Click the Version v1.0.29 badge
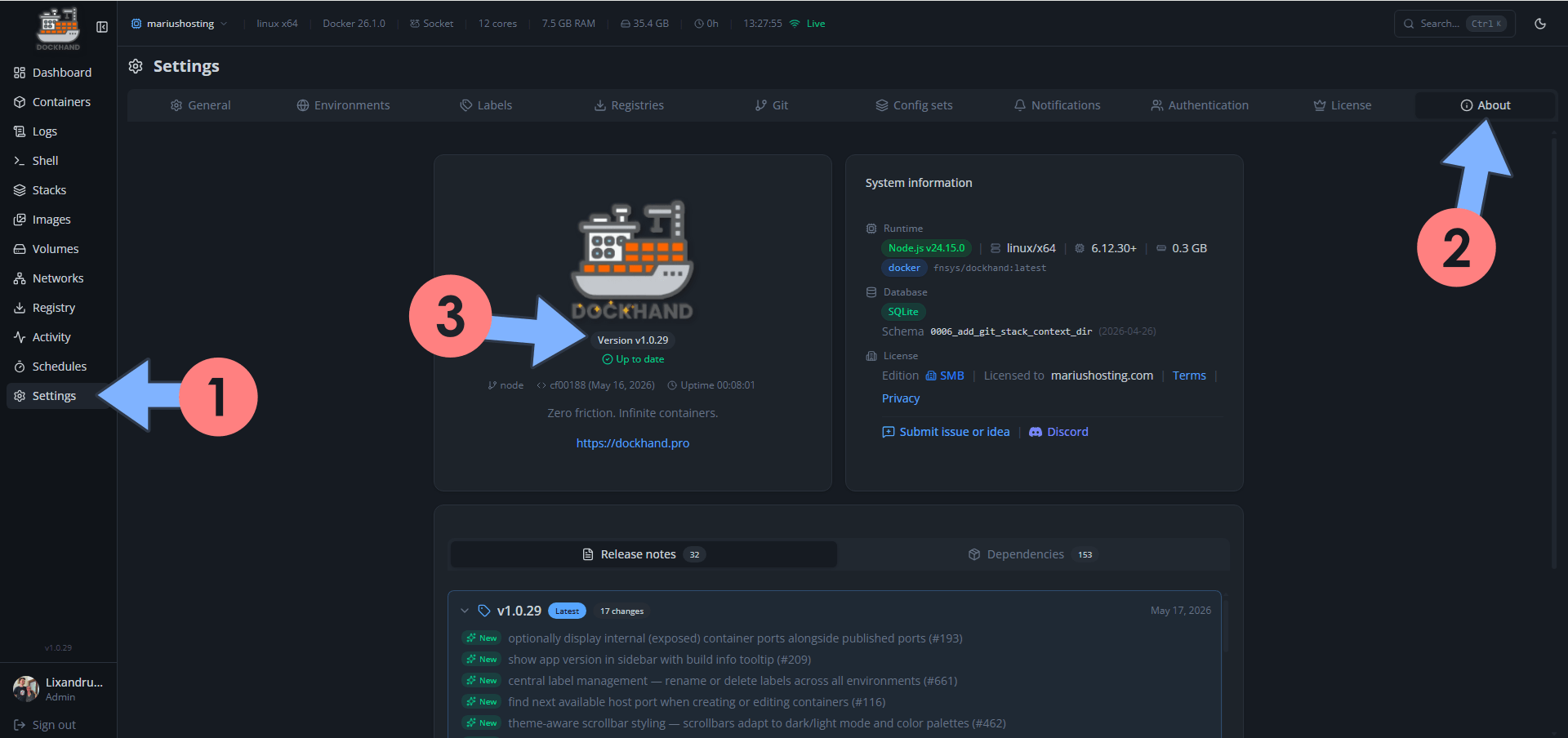The image size is (1568, 738). 633,340
